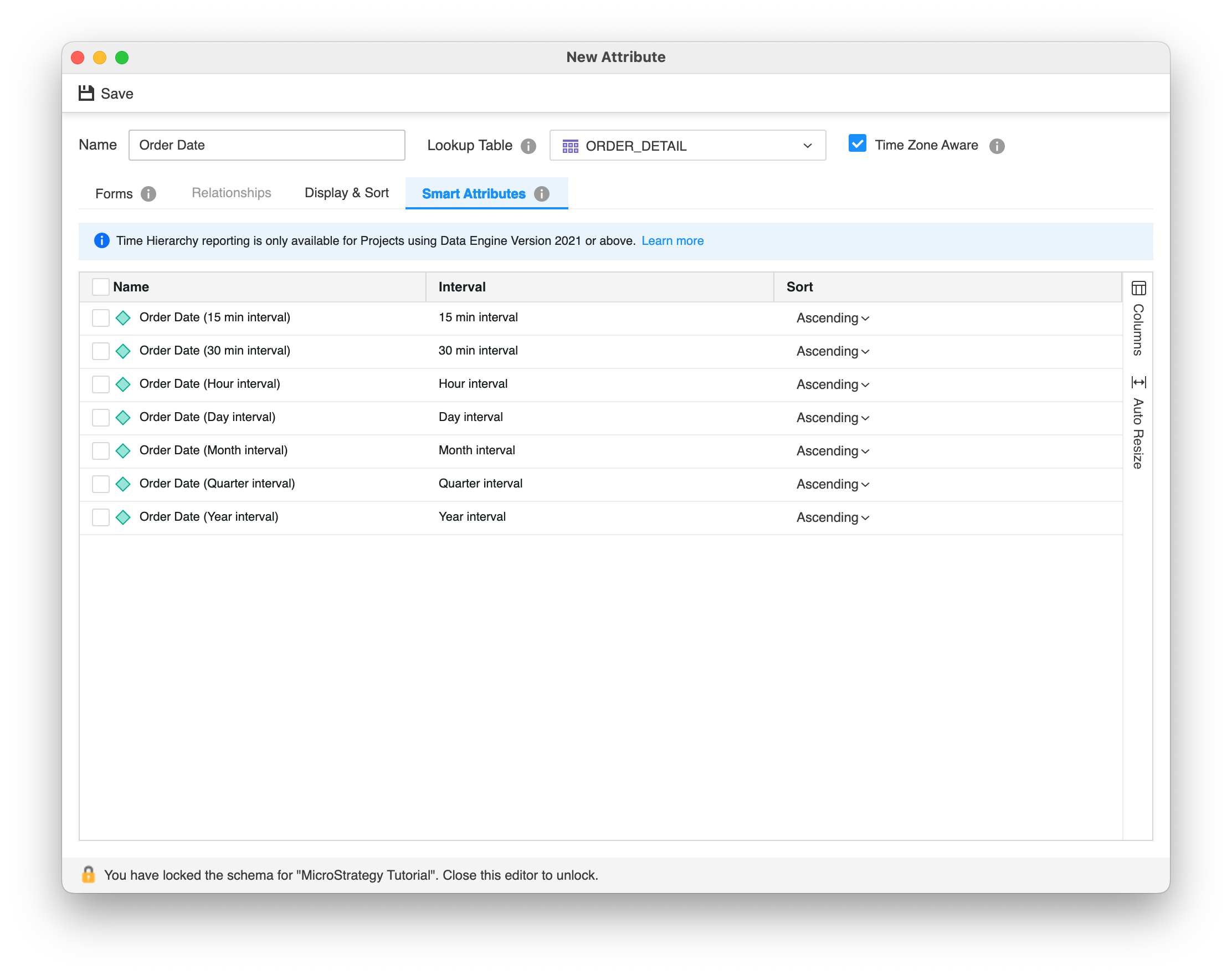Click the schema lock icon in status bar

point(89,874)
